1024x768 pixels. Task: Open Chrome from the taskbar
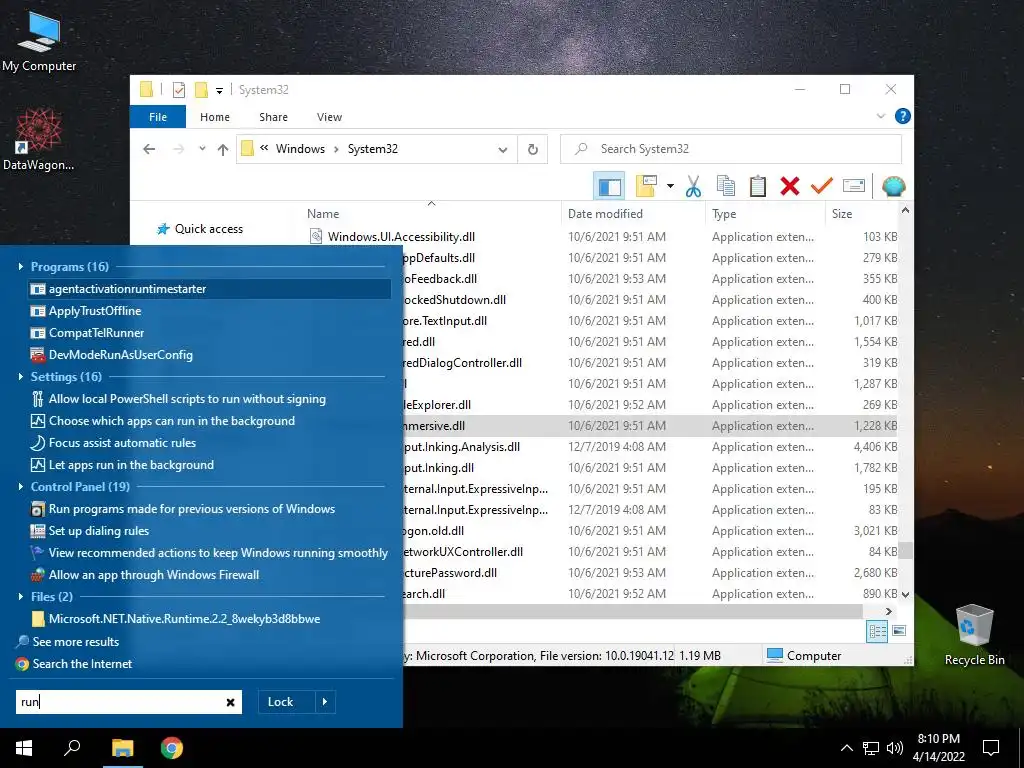tap(172, 748)
